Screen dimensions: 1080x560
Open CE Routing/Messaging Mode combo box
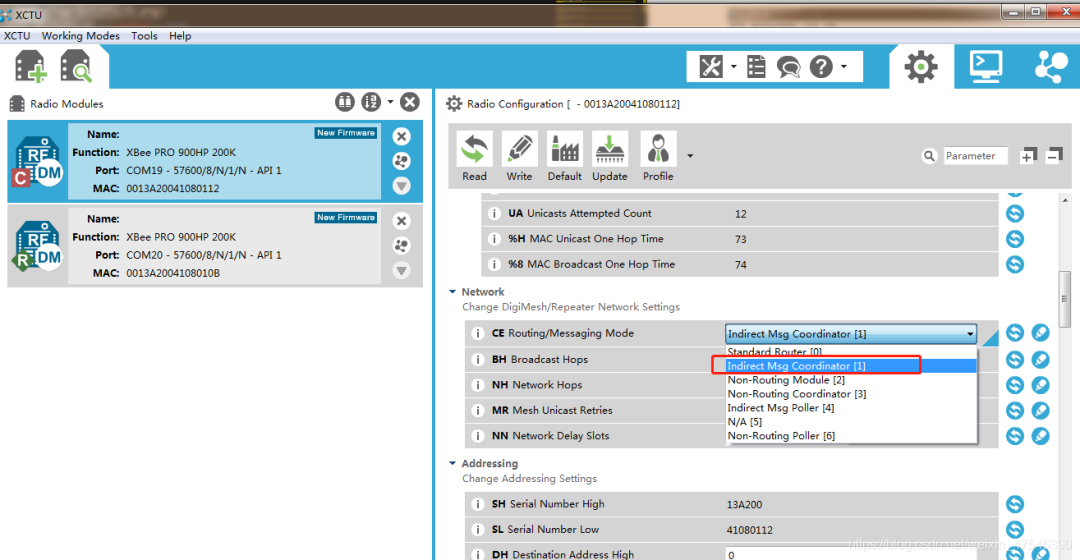click(x=851, y=334)
